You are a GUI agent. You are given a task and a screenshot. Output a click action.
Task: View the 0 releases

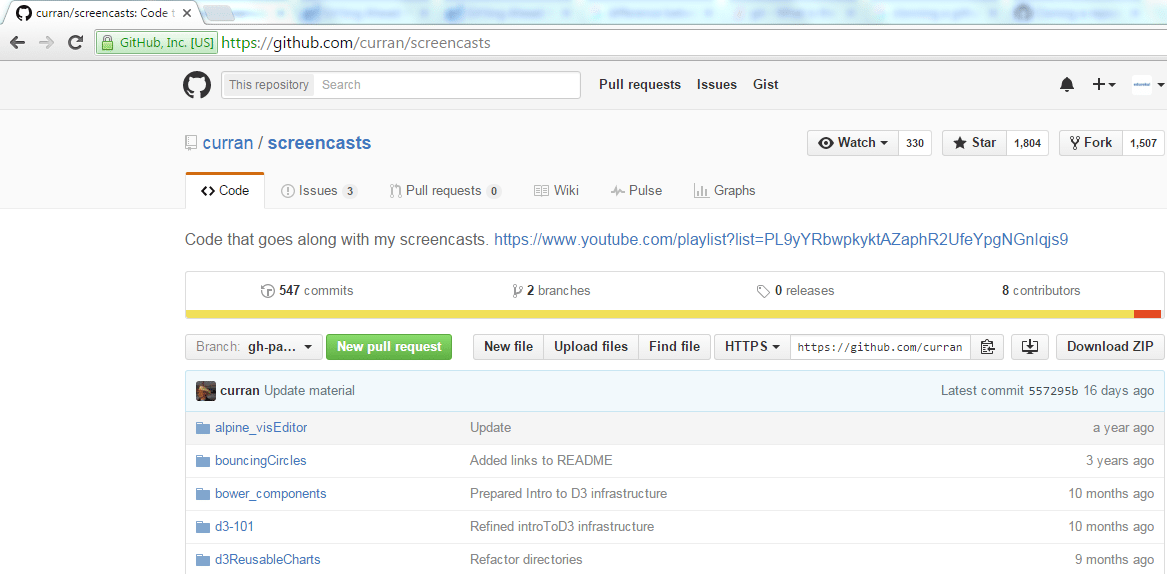point(796,290)
